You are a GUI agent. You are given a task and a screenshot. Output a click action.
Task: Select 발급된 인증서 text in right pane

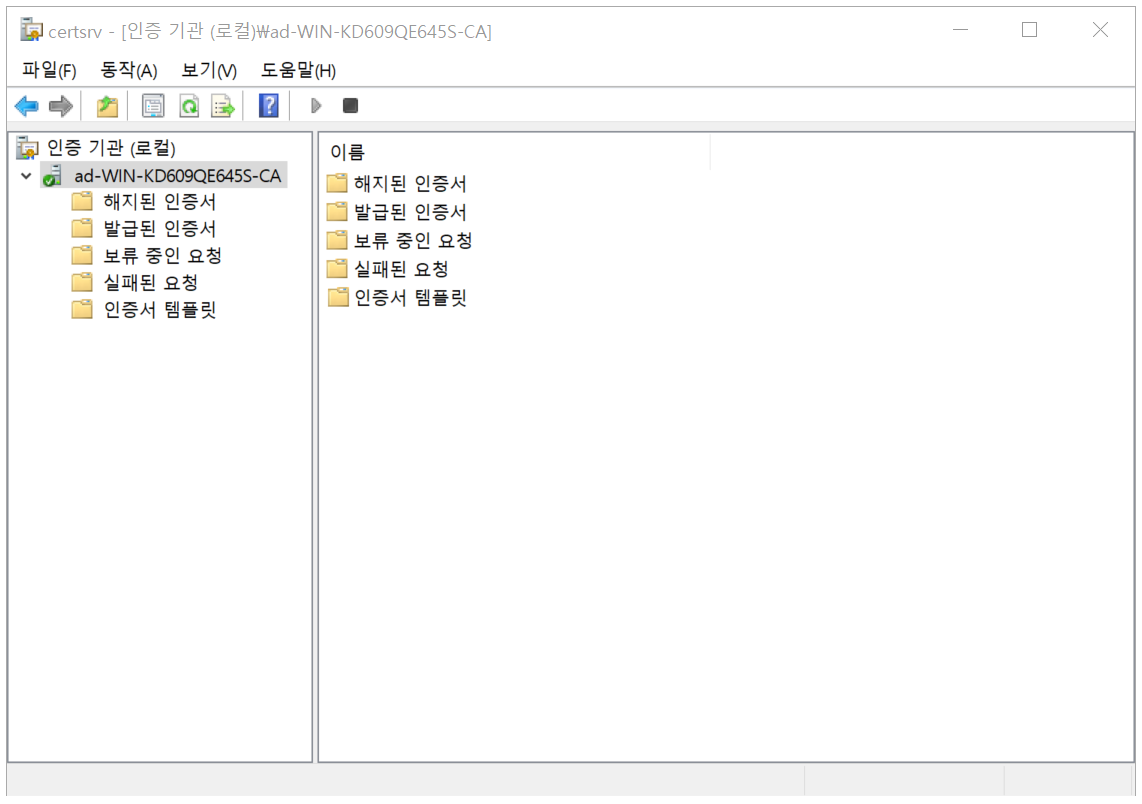410,211
